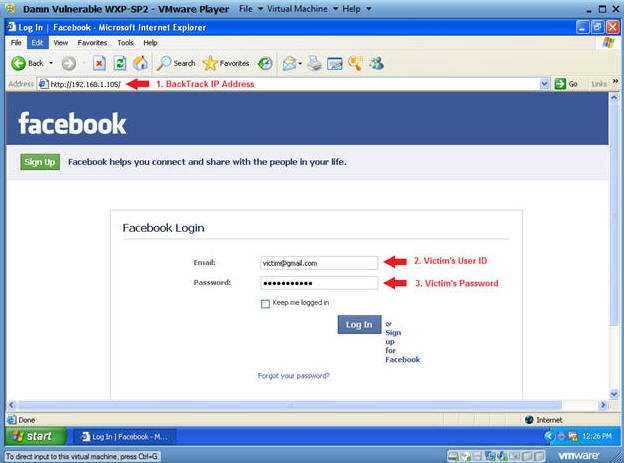Image resolution: width=624 pixels, height=463 pixels.
Task: Click the VMware network adapter device icon
Action: (490, 456)
